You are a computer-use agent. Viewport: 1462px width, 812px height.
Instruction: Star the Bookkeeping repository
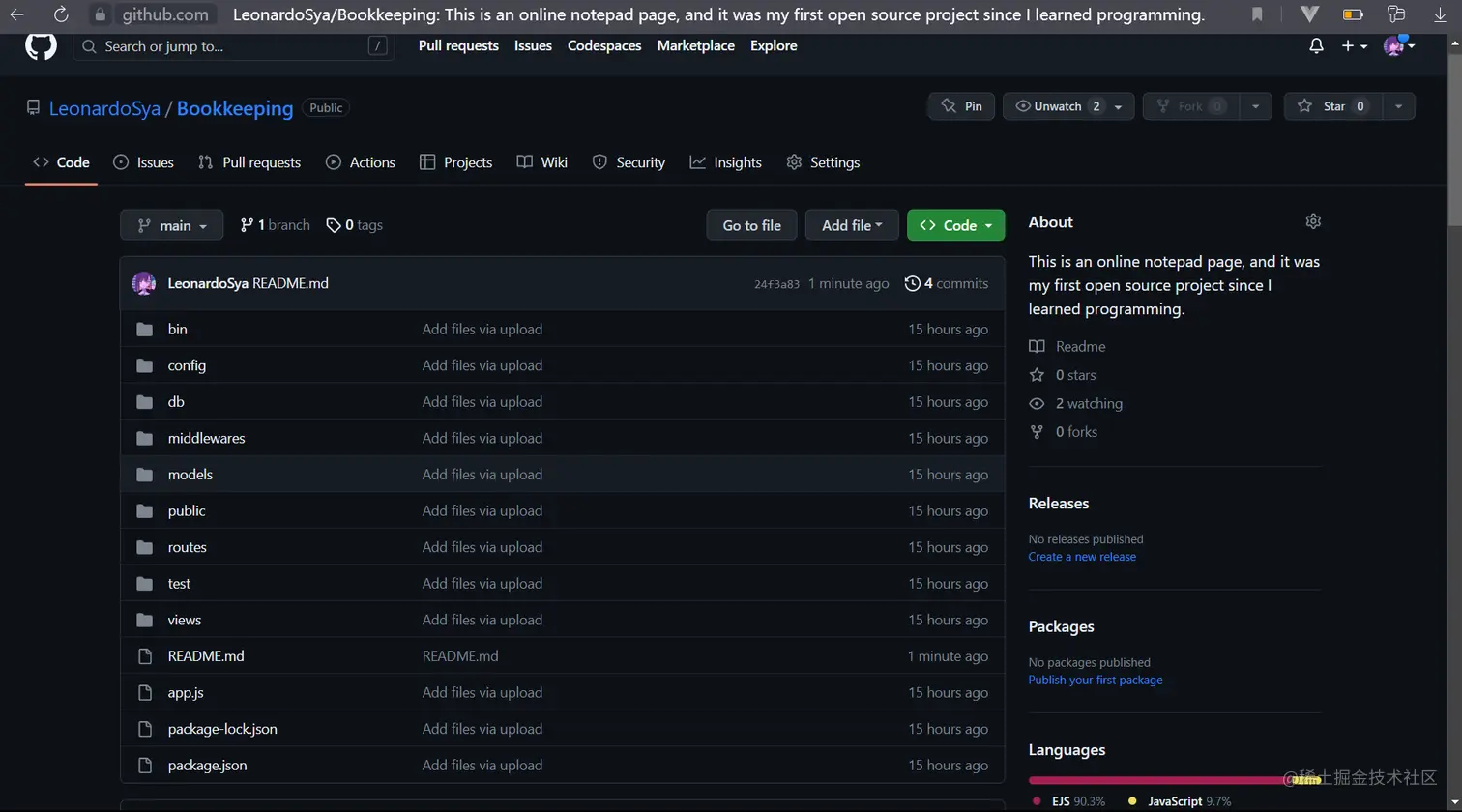(x=1333, y=106)
